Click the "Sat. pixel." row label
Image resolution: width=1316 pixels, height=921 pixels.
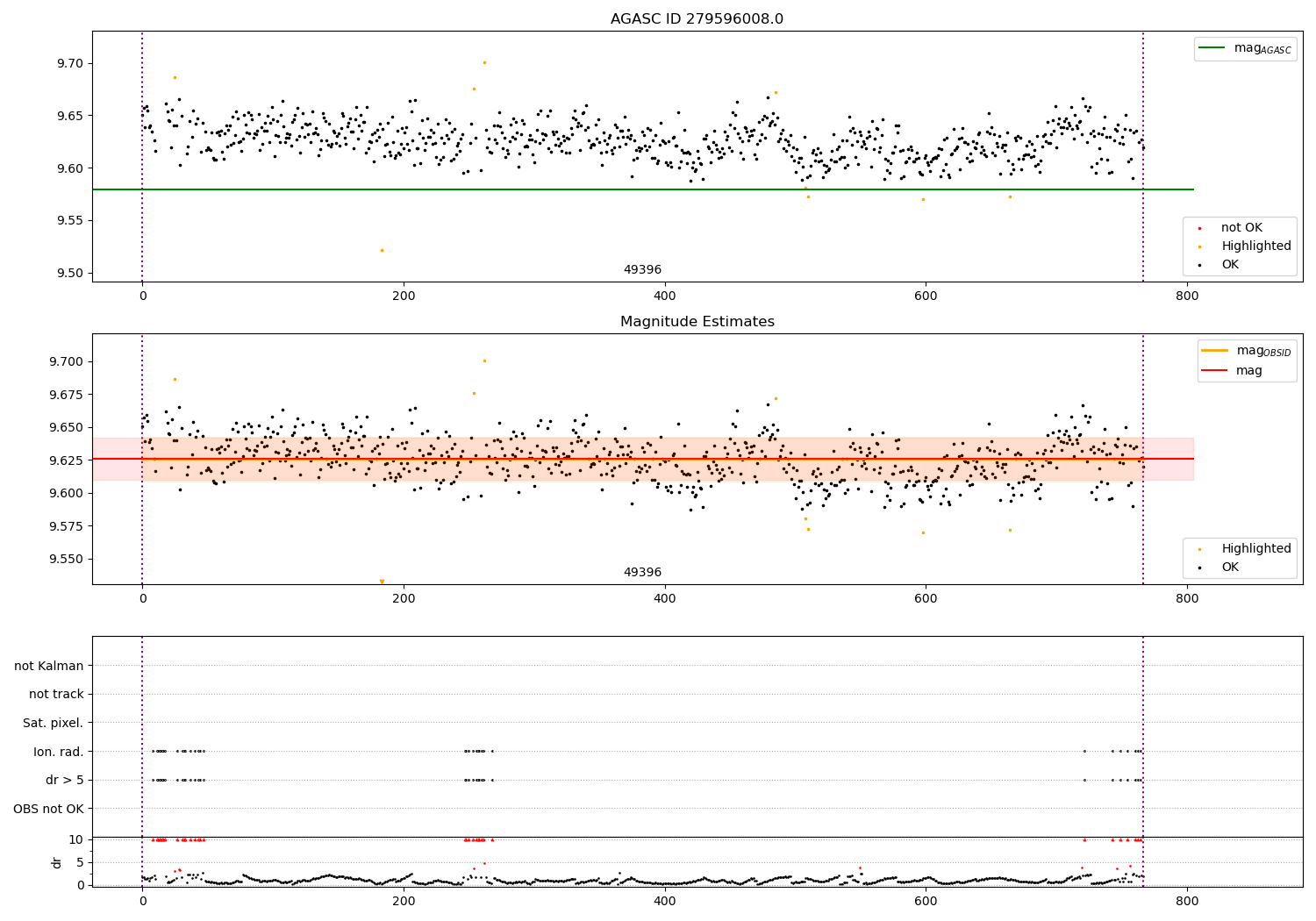pos(54,724)
